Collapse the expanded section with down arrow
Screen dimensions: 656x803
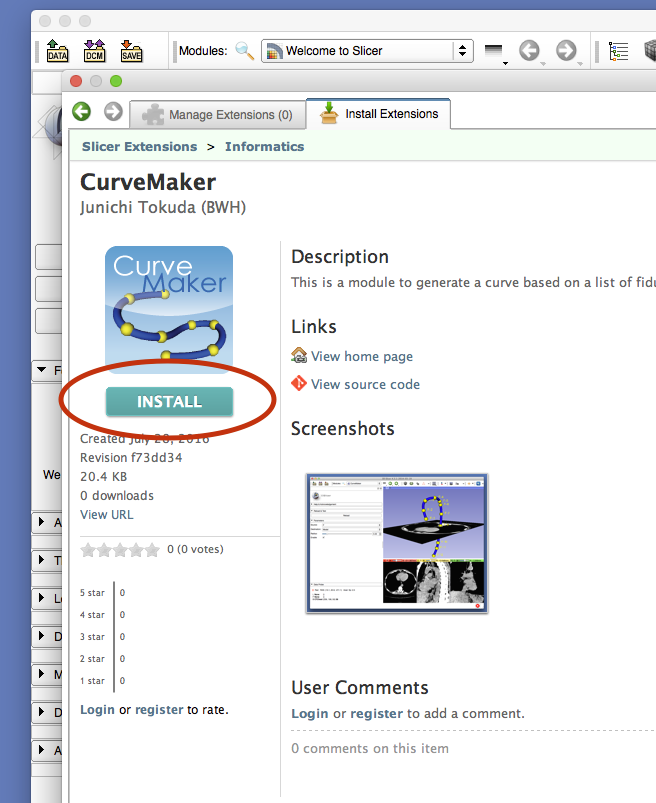pos(42,371)
